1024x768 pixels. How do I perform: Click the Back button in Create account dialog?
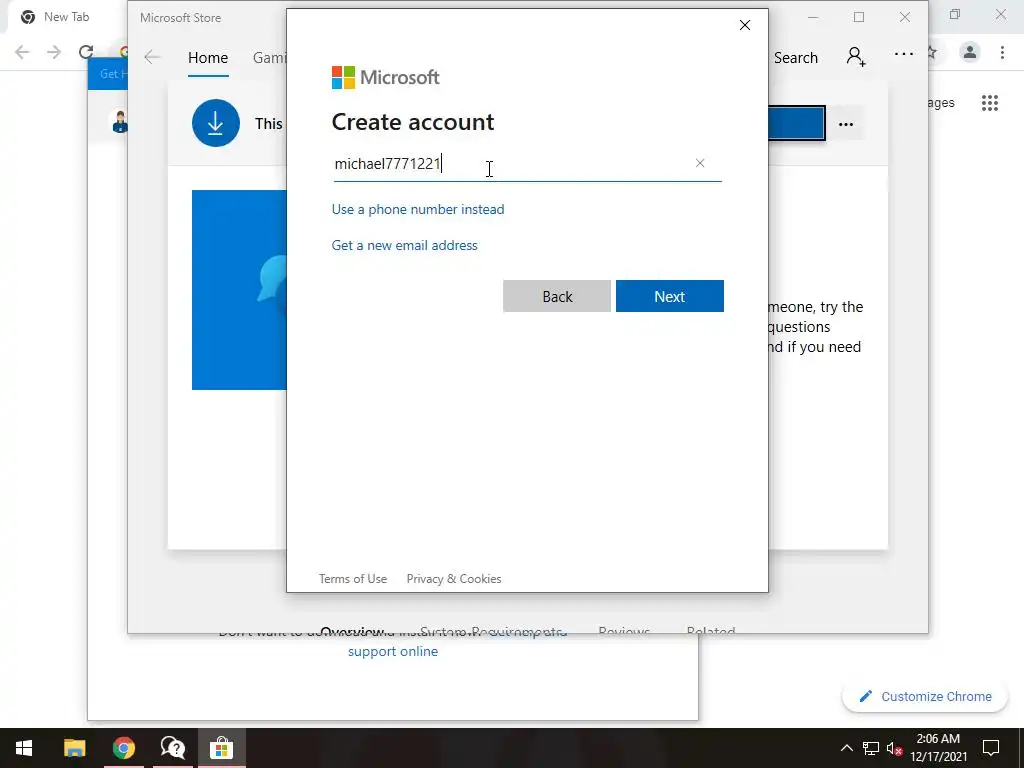tap(556, 296)
